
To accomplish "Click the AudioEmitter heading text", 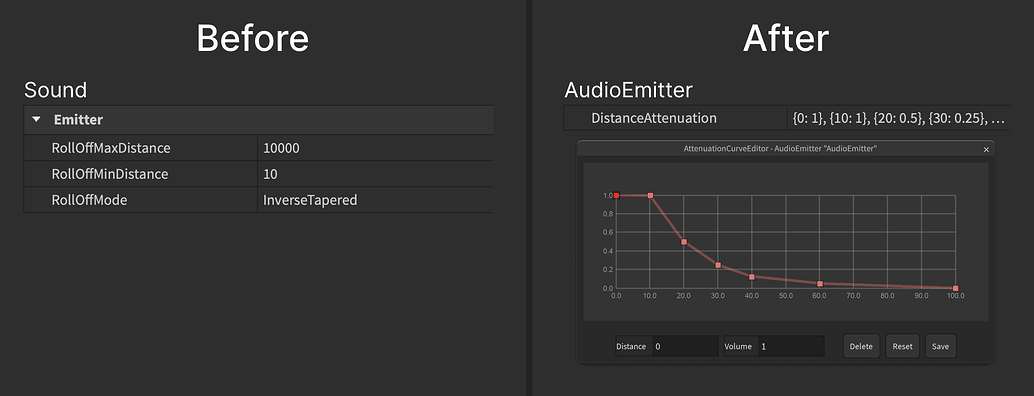I will (x=628, y=90).
